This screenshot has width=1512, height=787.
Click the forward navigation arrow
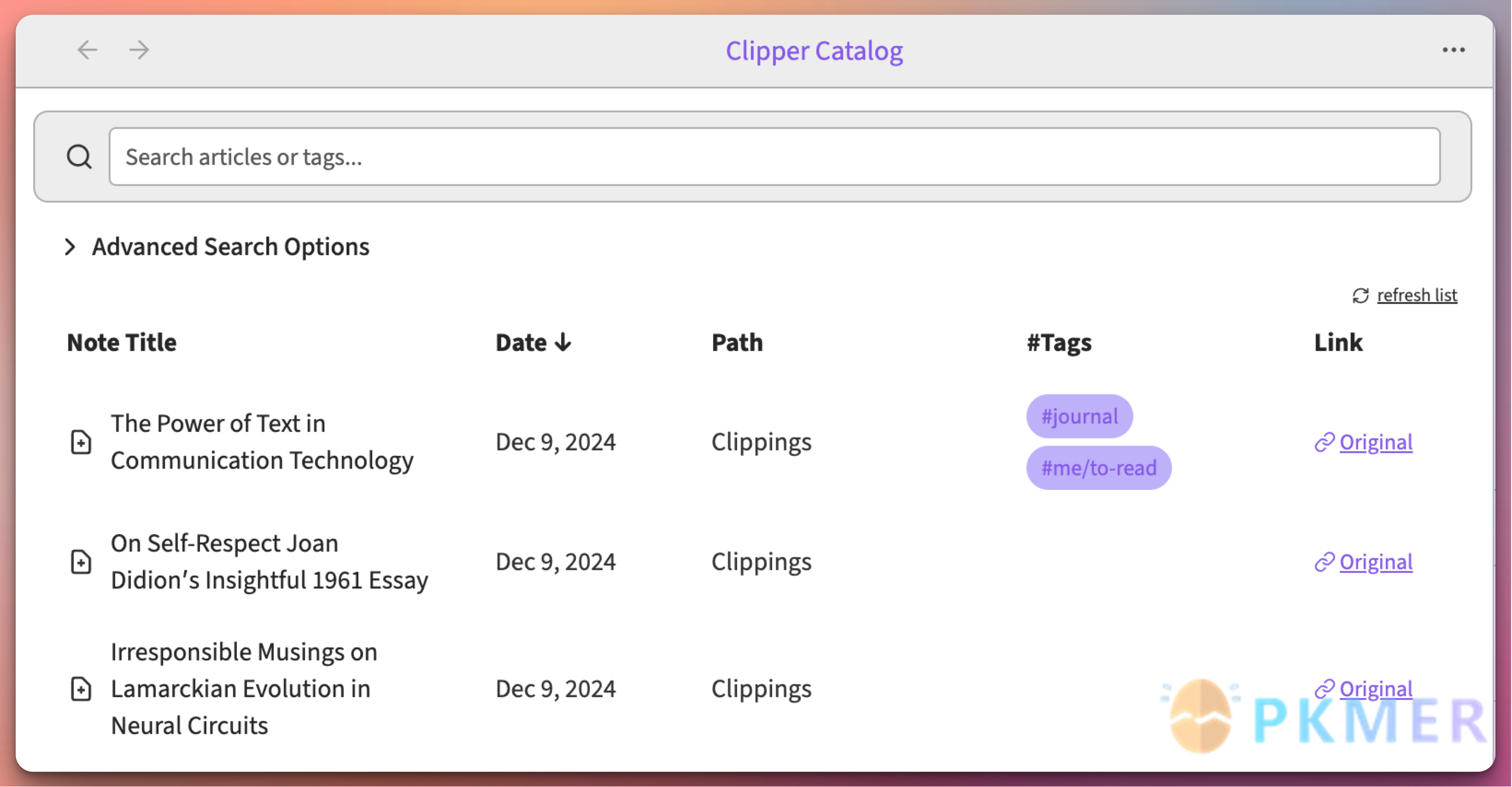point(138,50)
